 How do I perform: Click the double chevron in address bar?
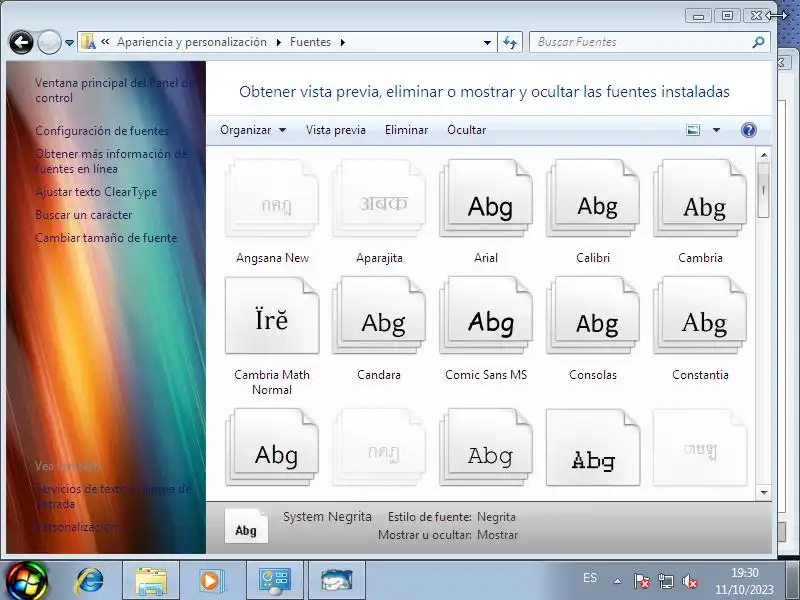click(x=105, y=42)
